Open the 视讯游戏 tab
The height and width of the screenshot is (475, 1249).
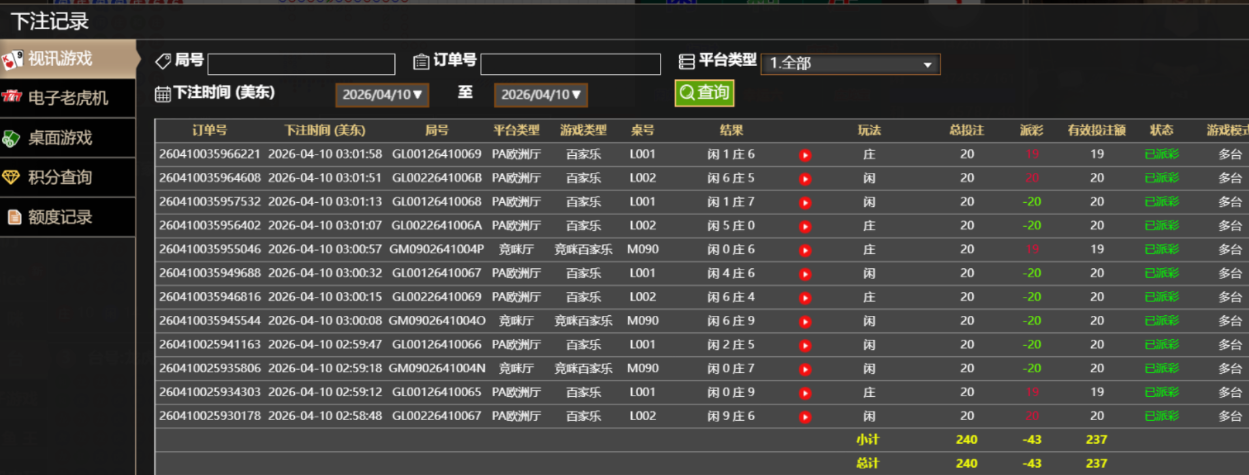(67, 59)
